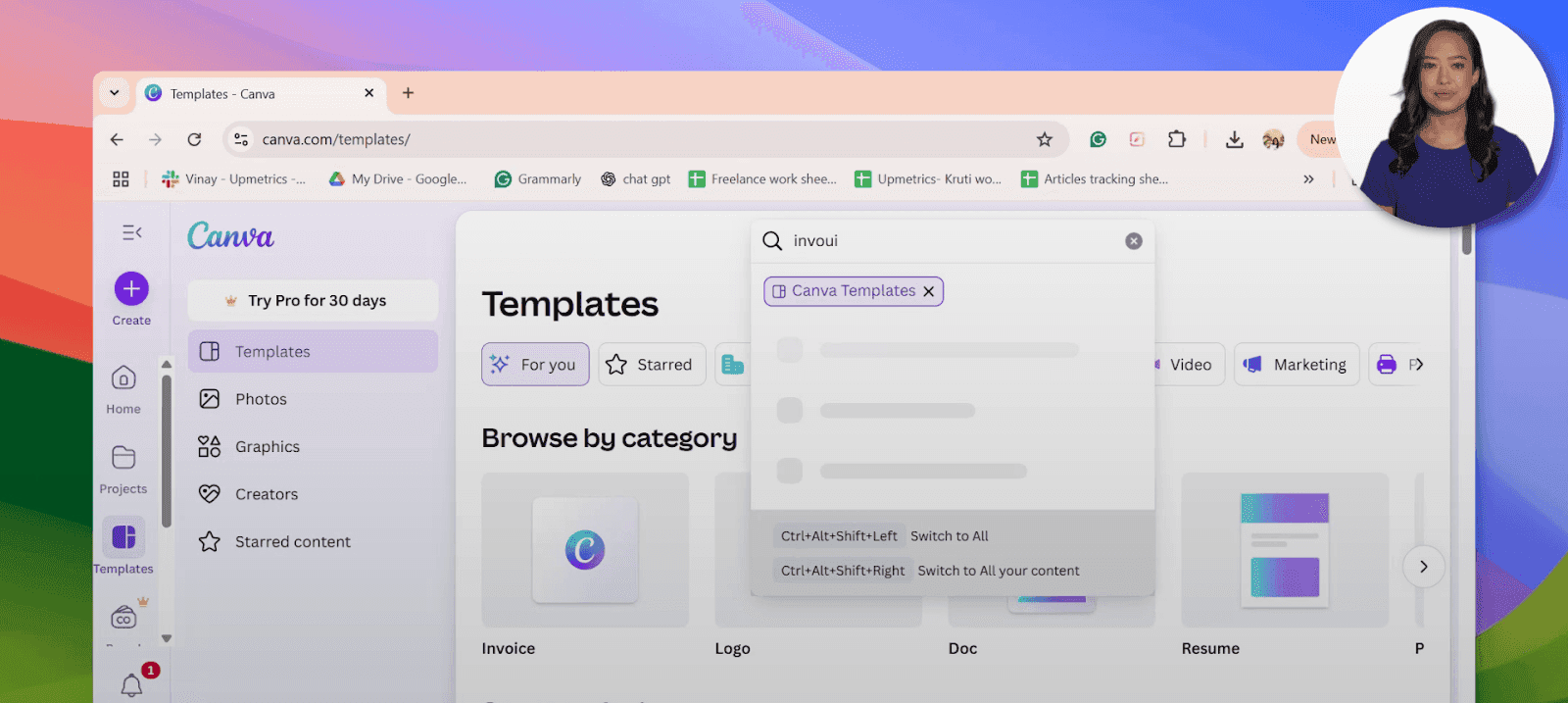Open browser downloads
Viewport: 1568px width, 703px height.
click(1235, 139)
